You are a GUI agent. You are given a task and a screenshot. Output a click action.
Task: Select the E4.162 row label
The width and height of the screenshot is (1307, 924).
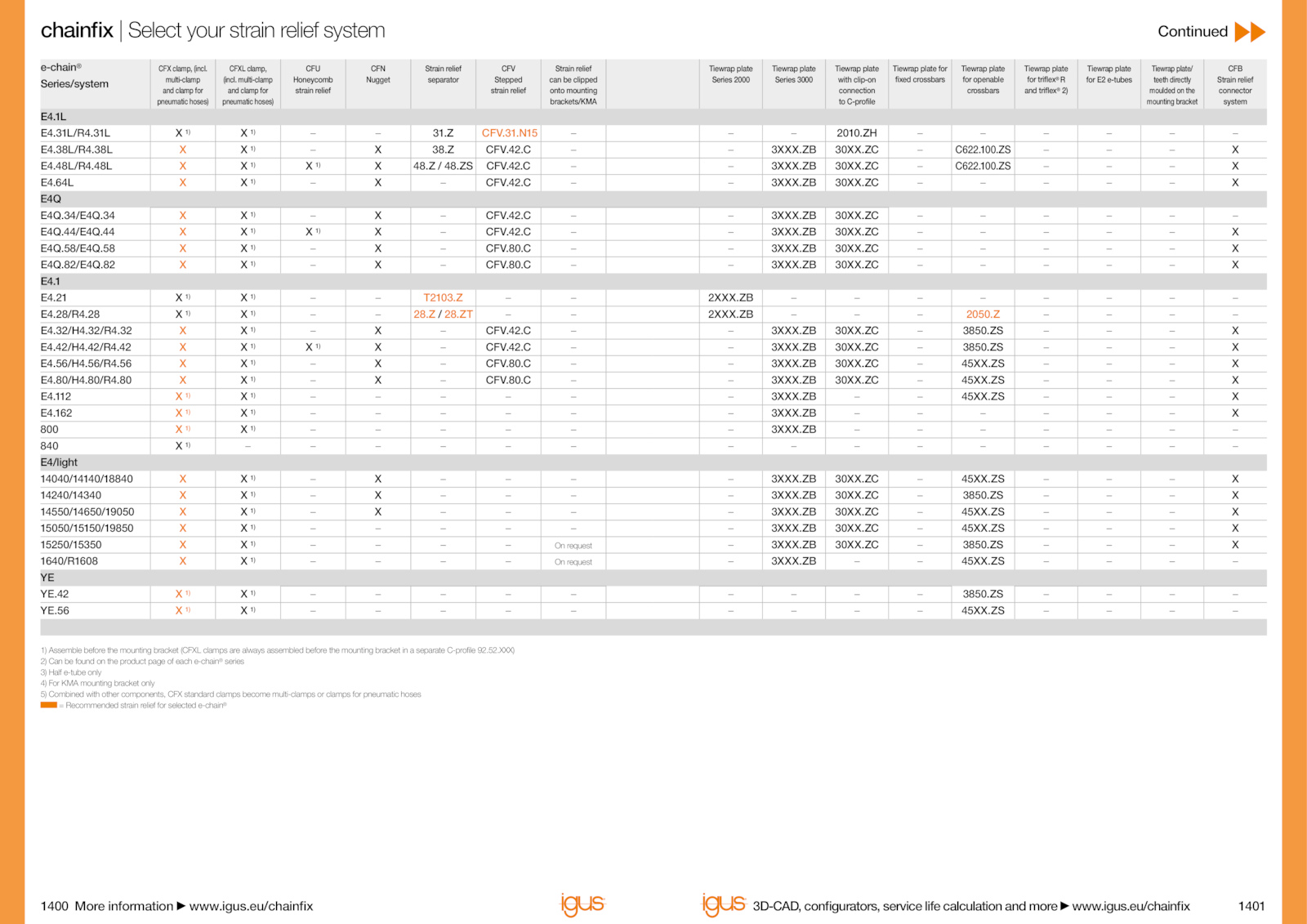pyautogui.click(x=56, y=413)
